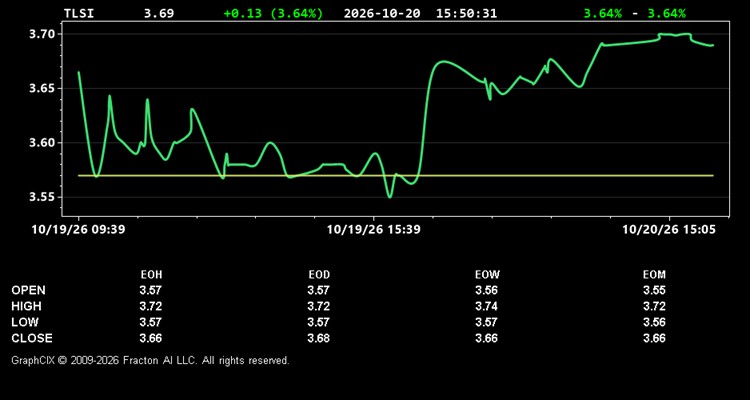
Task: Select the date 2026-10-20 in header
Action: [x=382, y=13]
